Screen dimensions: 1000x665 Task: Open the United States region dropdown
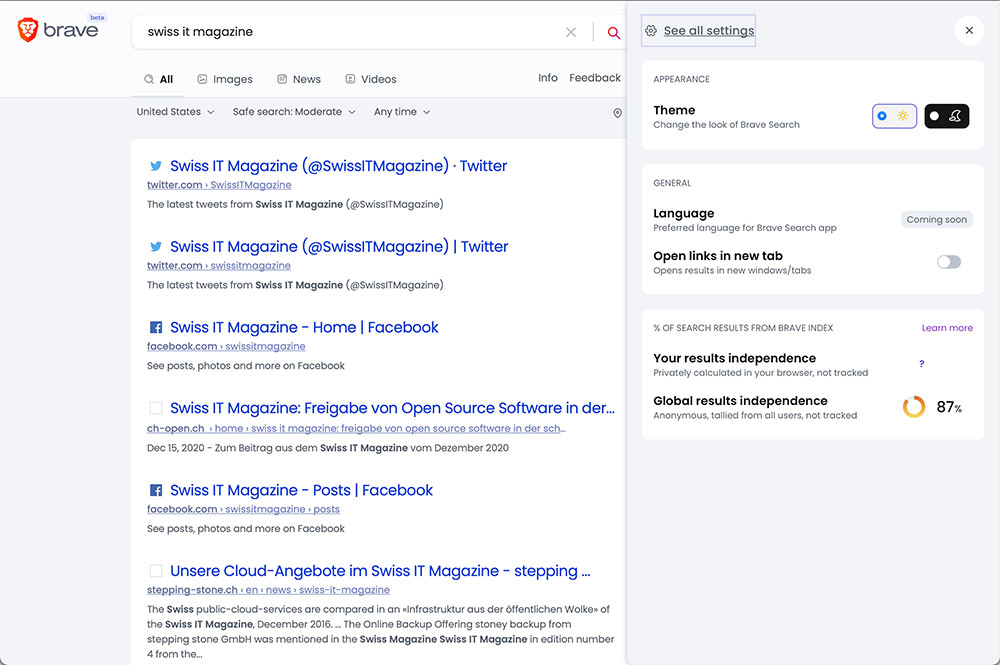175,112
